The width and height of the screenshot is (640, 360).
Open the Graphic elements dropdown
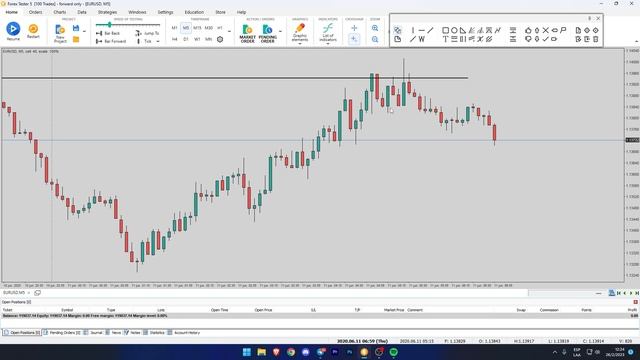point(300,33)
